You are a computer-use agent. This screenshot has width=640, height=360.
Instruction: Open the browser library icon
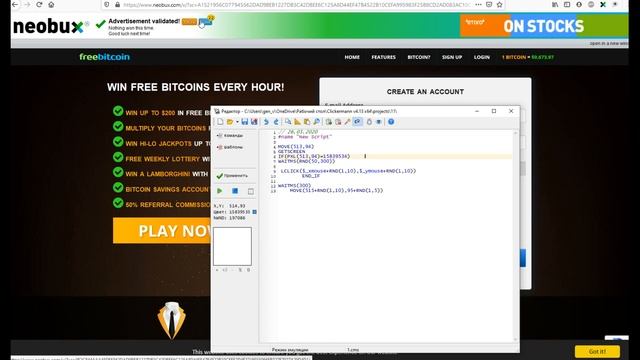(x=555, y=4)
